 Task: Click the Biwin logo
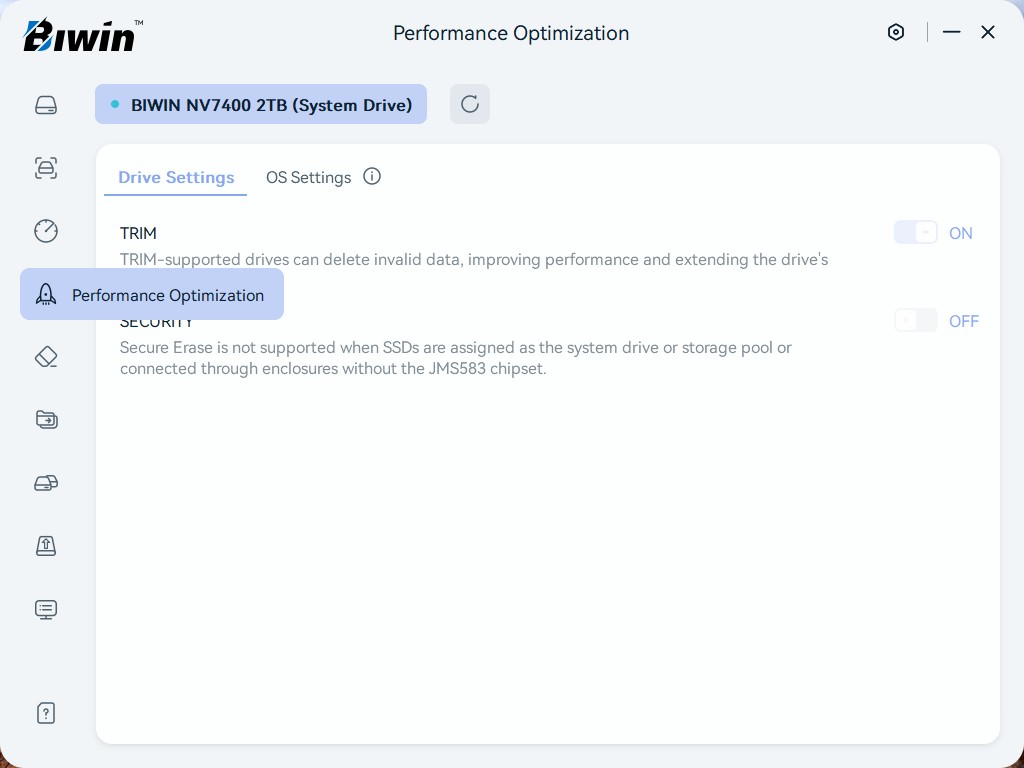pos(82,36)
